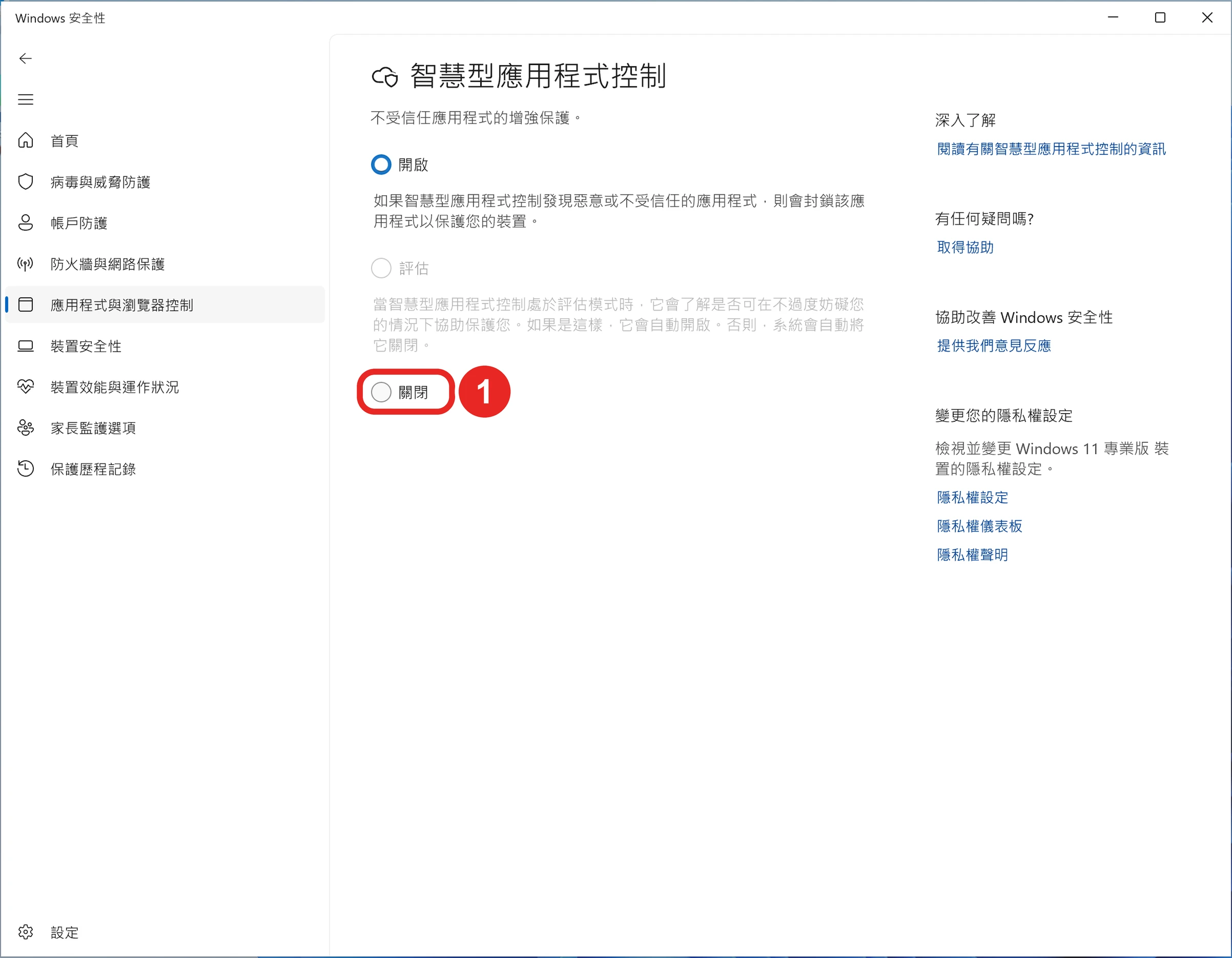Maximize the Windows 安全性 window
The height and width of the screenshot is (958, 1232).
(1160, 17)
